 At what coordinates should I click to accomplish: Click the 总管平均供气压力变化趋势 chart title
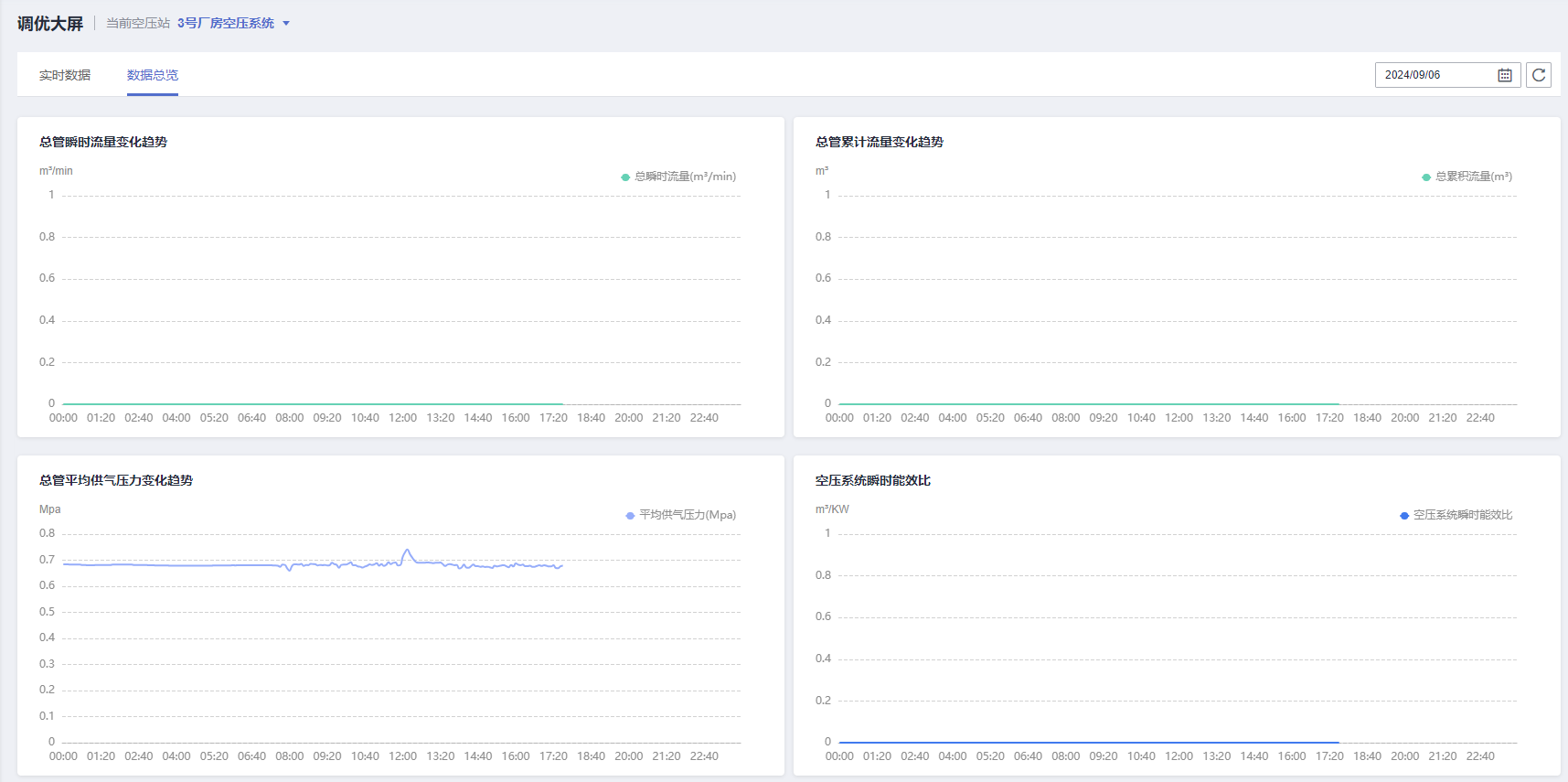point(116,480)
